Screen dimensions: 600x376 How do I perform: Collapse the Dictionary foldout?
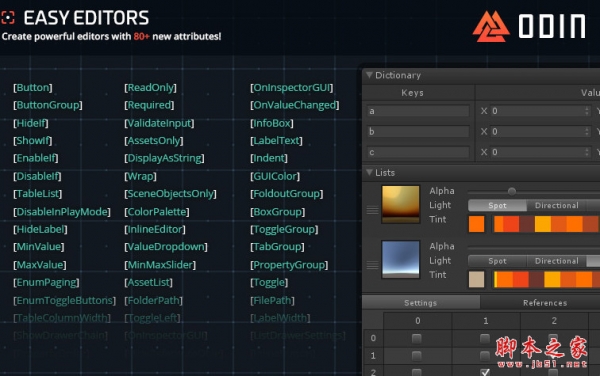click(x=369, y=75)
